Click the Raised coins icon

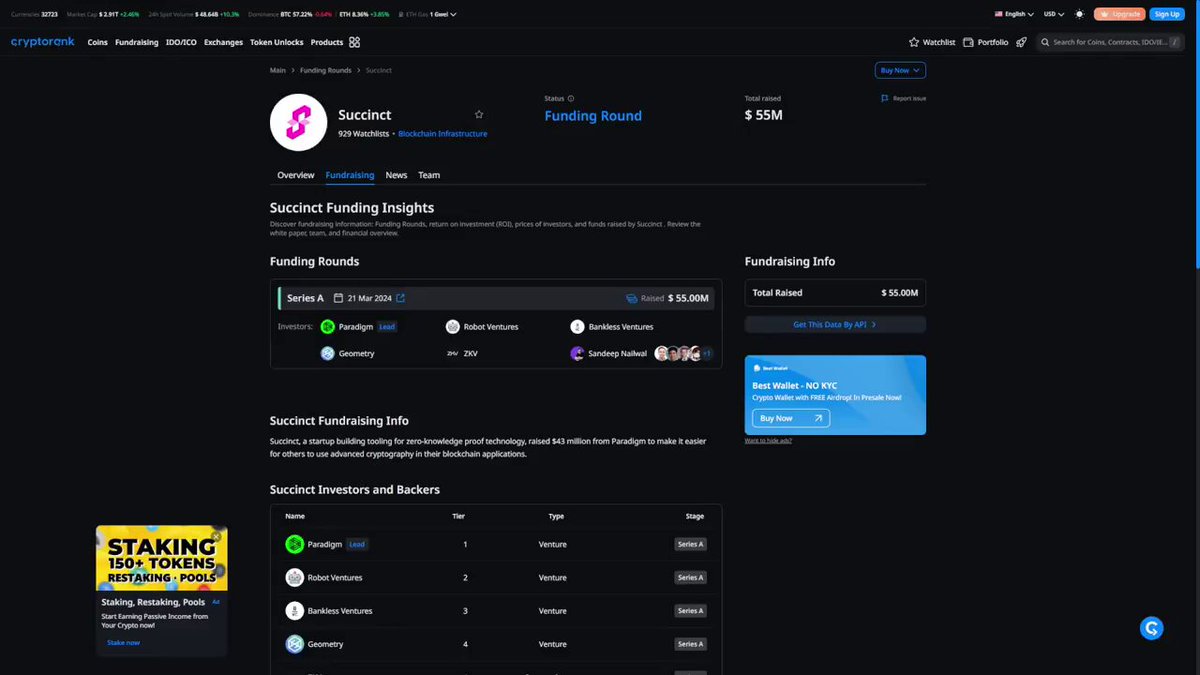coord(631,298)
